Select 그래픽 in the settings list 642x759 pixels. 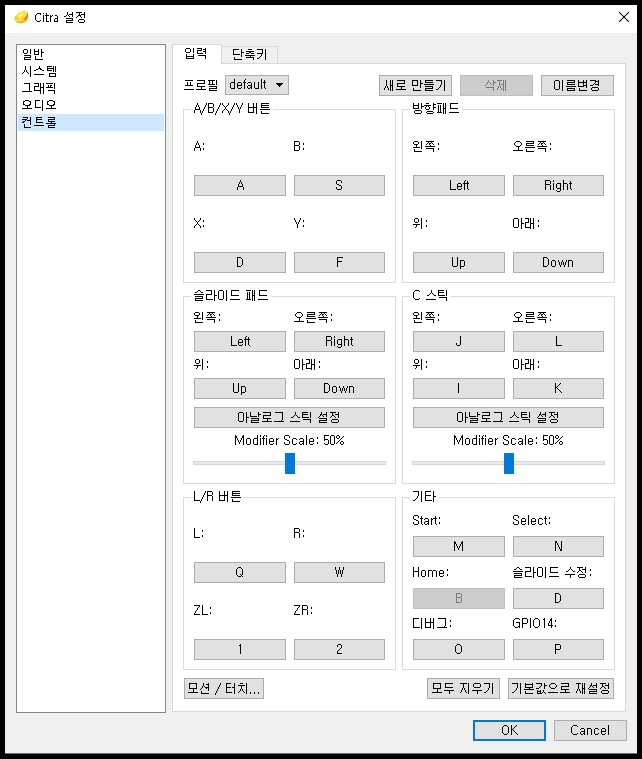(91, 88)
